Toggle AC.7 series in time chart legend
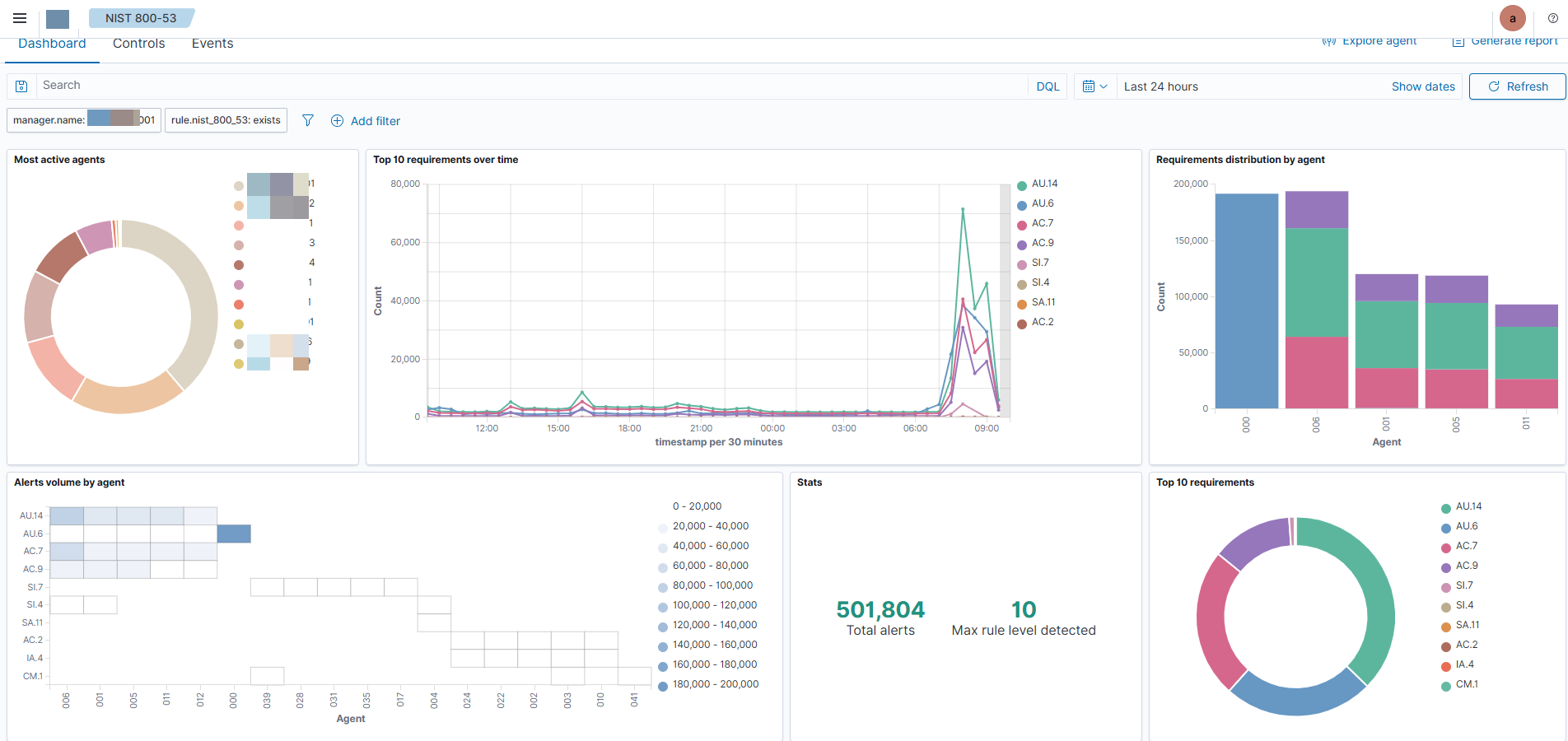The image size is (1568, 741). click(1042, 224)
